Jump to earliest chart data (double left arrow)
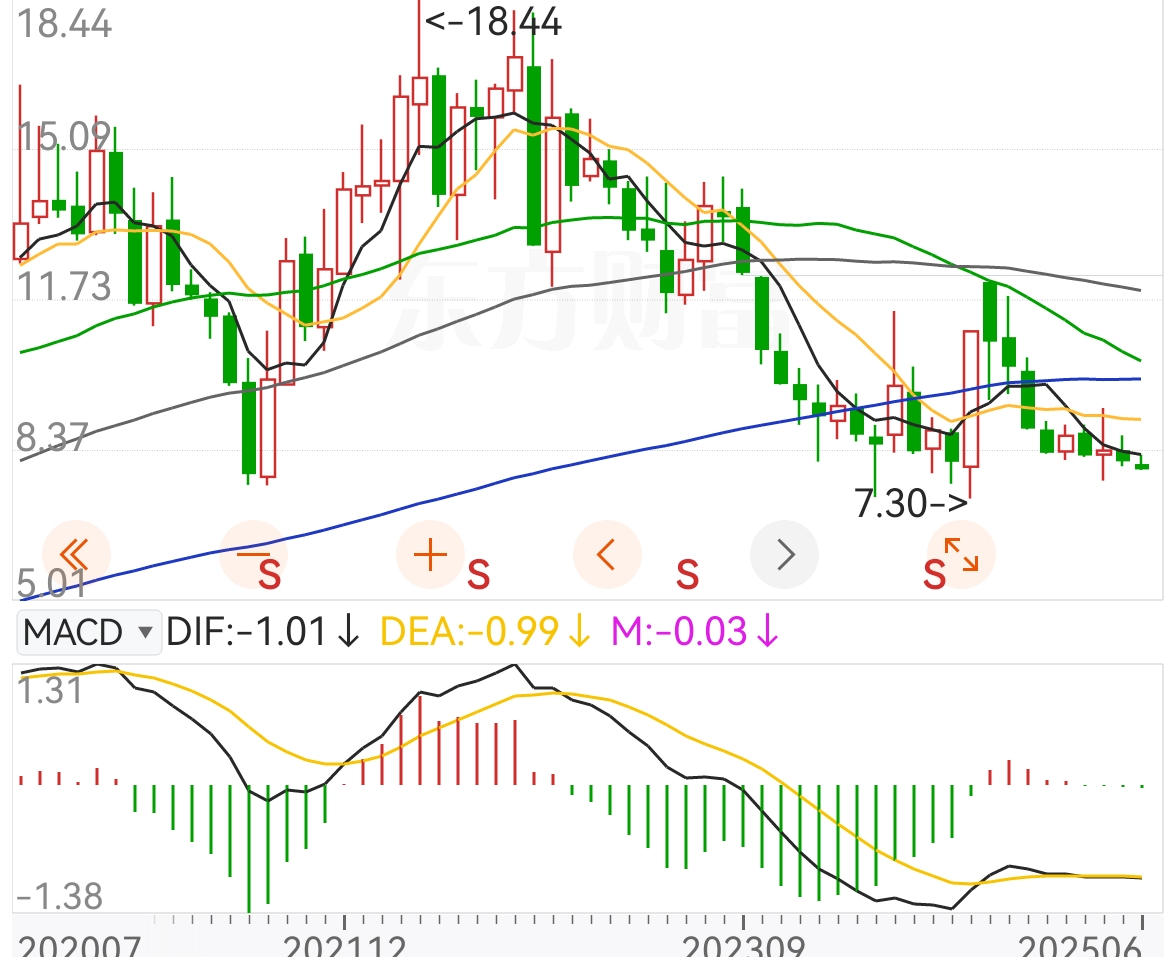This screenshot has width=1175, height=957. pyautogui.click(x=76, y=555)
